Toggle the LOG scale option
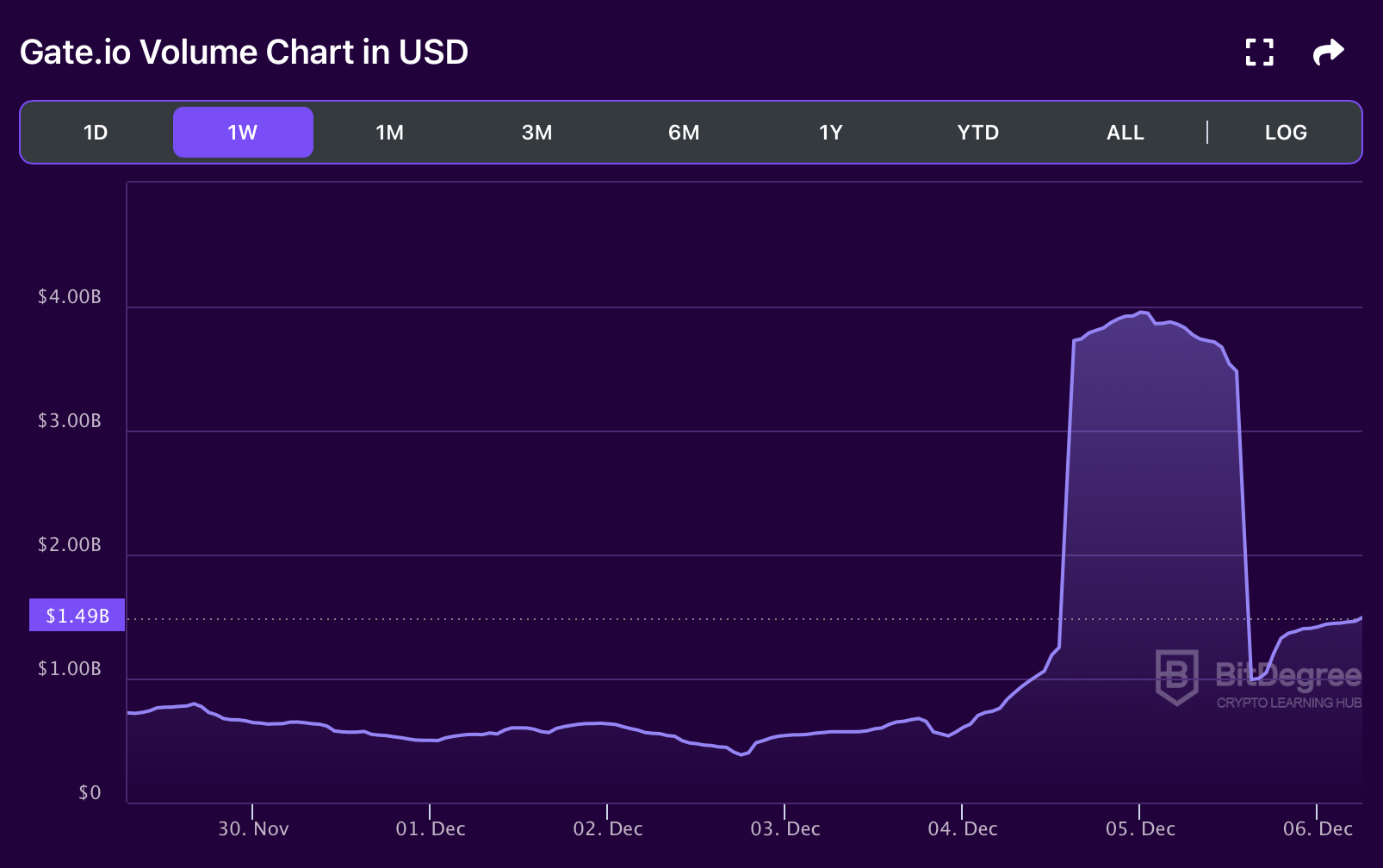Image resolution: width=1383 pixels, height=868 pixels. pyautogui.click(x=1286, y=133)
